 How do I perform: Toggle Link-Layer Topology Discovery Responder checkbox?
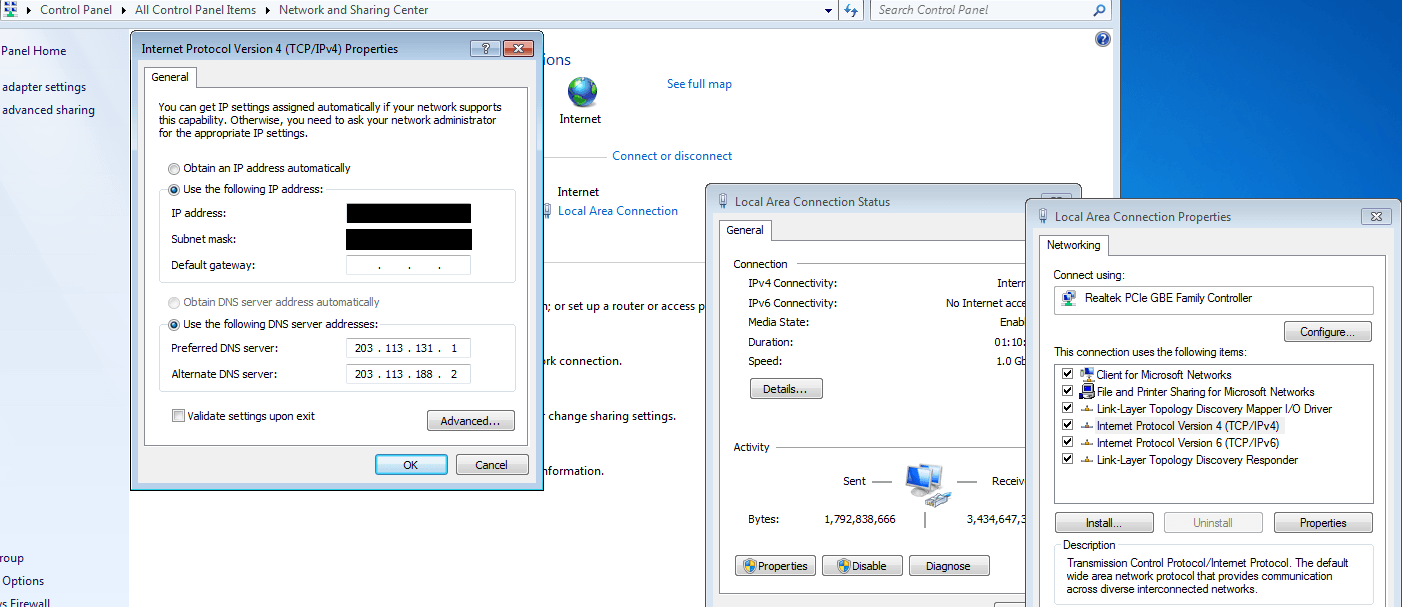[1068, 459]
